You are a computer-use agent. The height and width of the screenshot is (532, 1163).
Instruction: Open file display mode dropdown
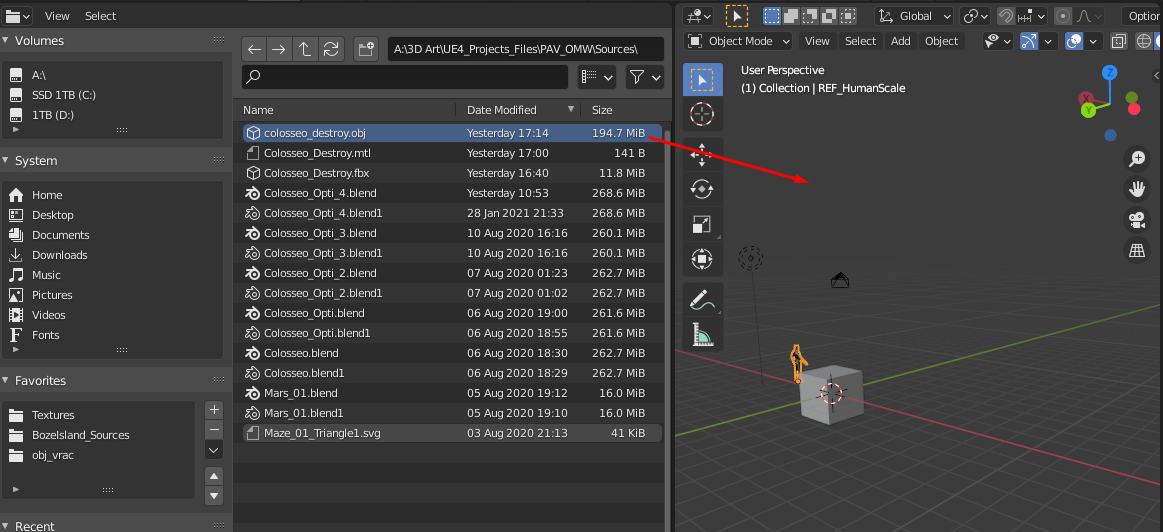pyautogui.click(x=597, y=76)
